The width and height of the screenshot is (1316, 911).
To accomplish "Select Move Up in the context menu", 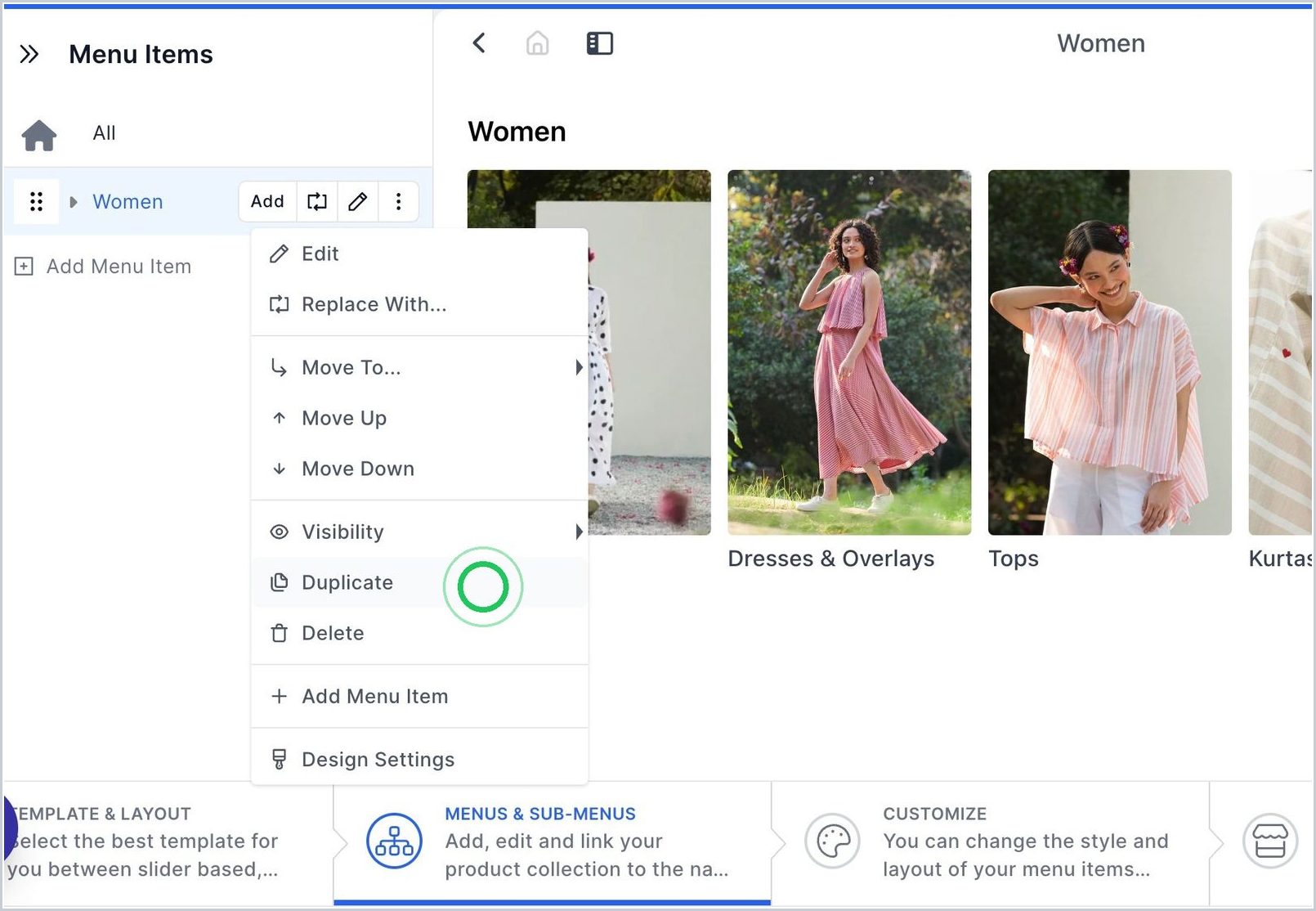I will (x=419, y=418).
